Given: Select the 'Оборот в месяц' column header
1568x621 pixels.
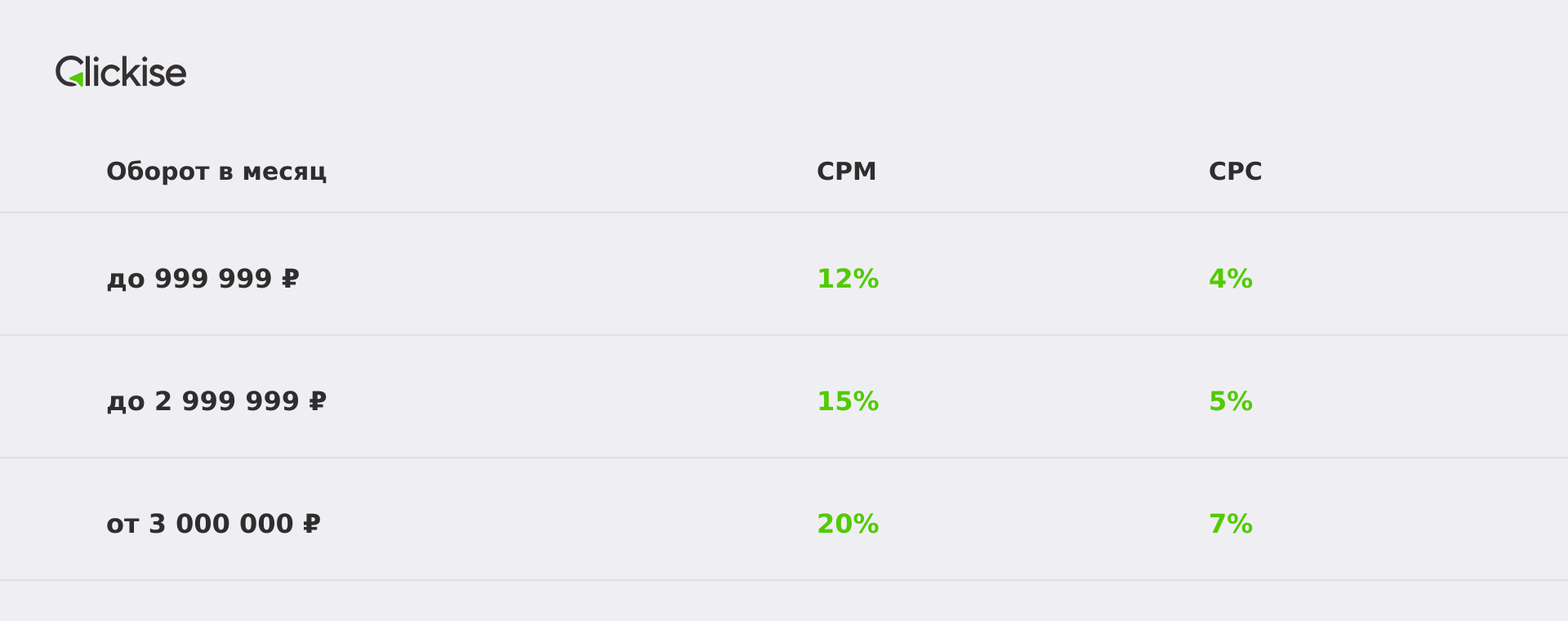Looking at the screenshot, I should coord(216,172).
